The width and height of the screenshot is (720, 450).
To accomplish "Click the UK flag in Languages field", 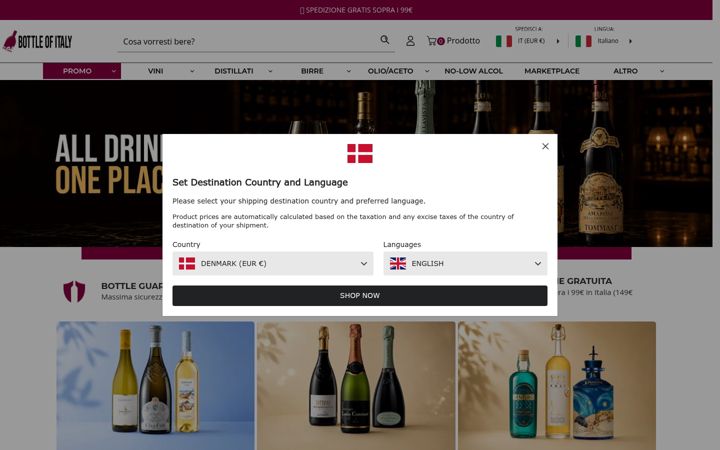I will [x=398, y=264].
